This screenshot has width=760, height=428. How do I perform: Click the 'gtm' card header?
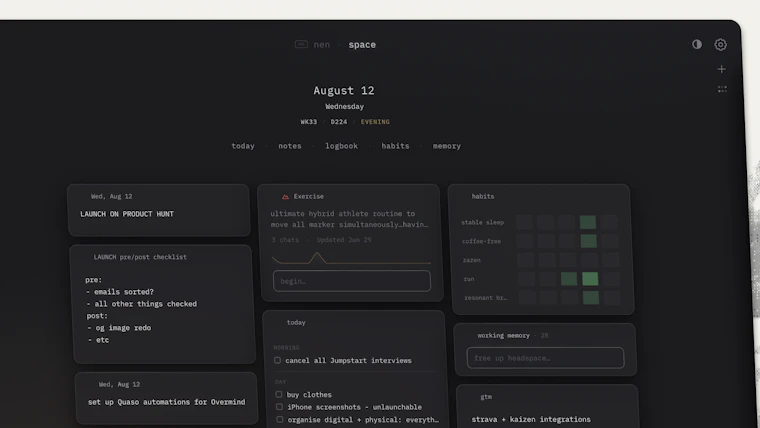point(486,396)
